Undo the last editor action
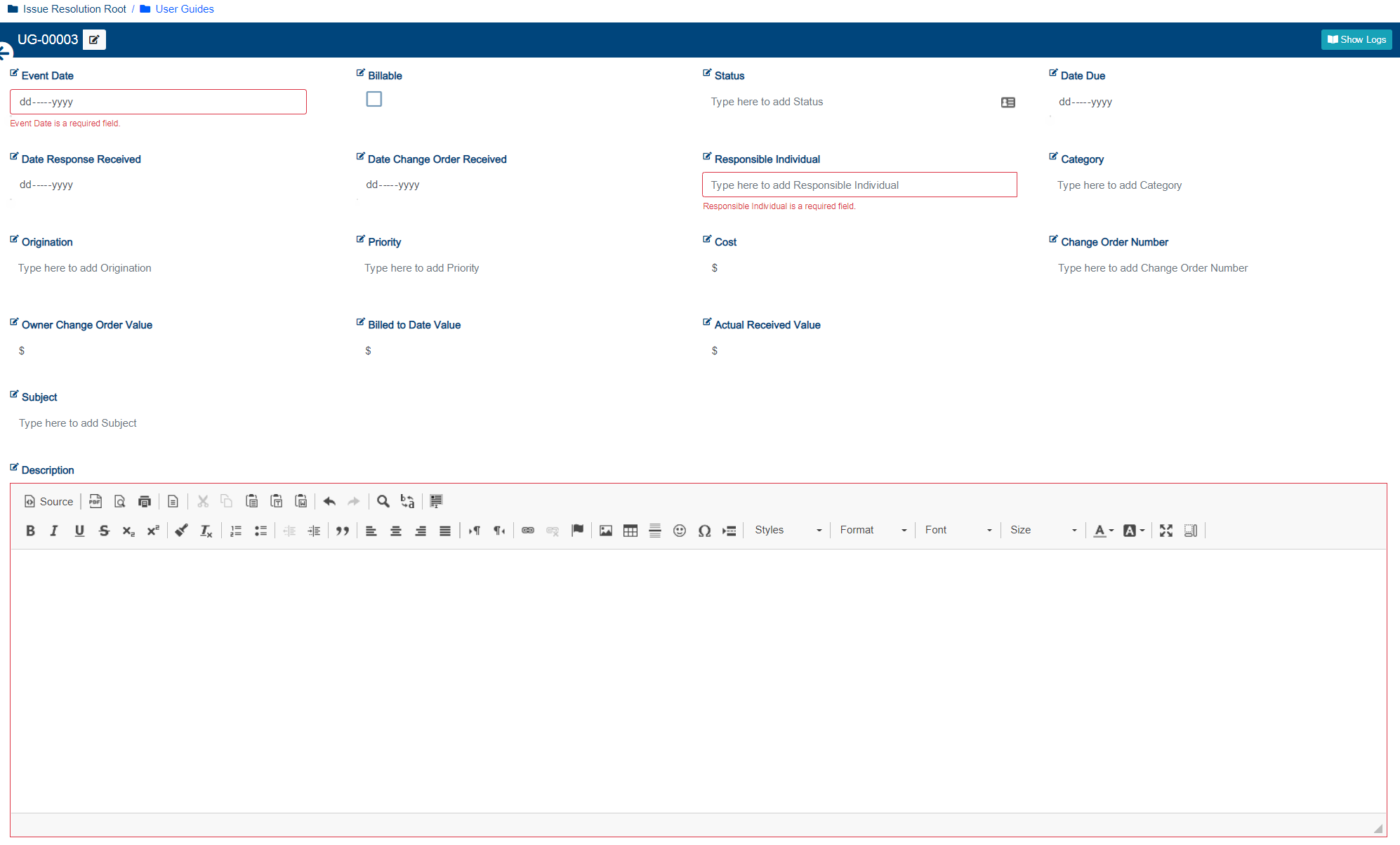 [329, 501]
